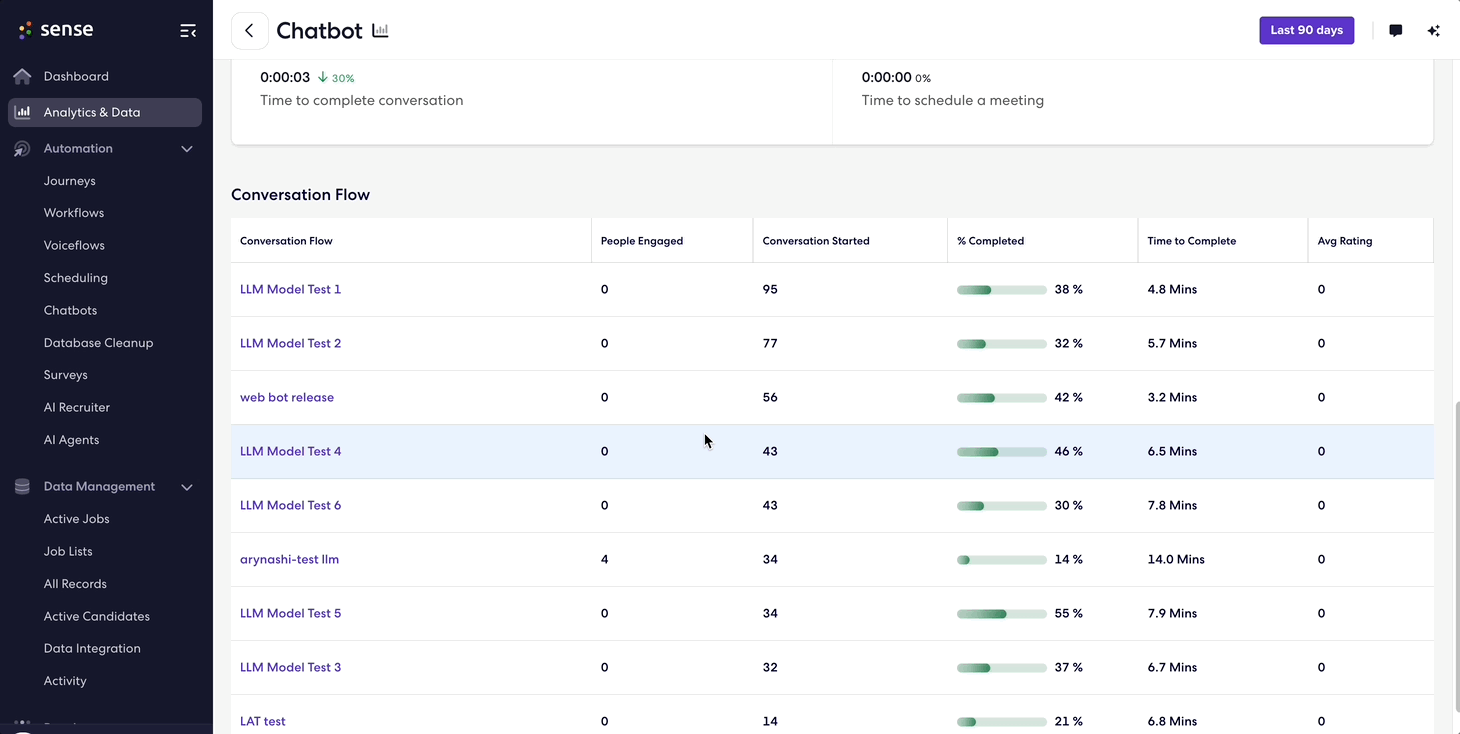
Task: Collapse the Data Management section chevron
Action: [x=186, y=487]
